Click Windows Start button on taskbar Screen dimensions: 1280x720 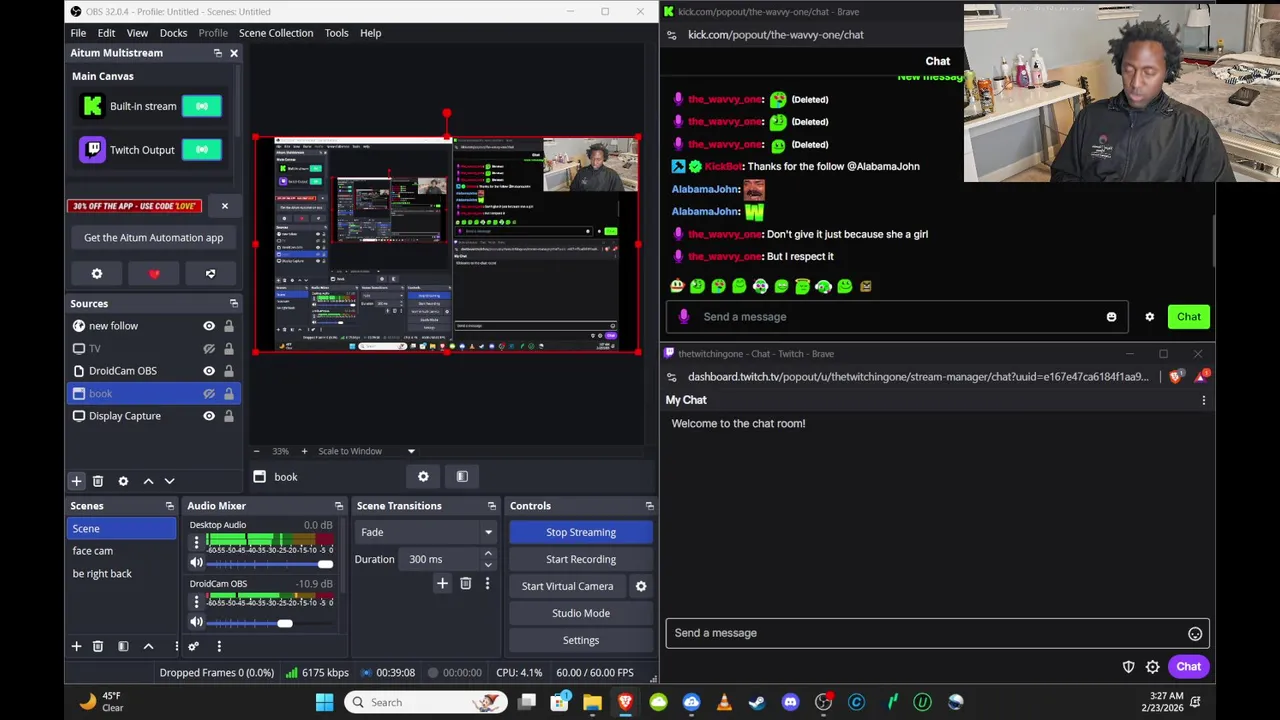324,702
